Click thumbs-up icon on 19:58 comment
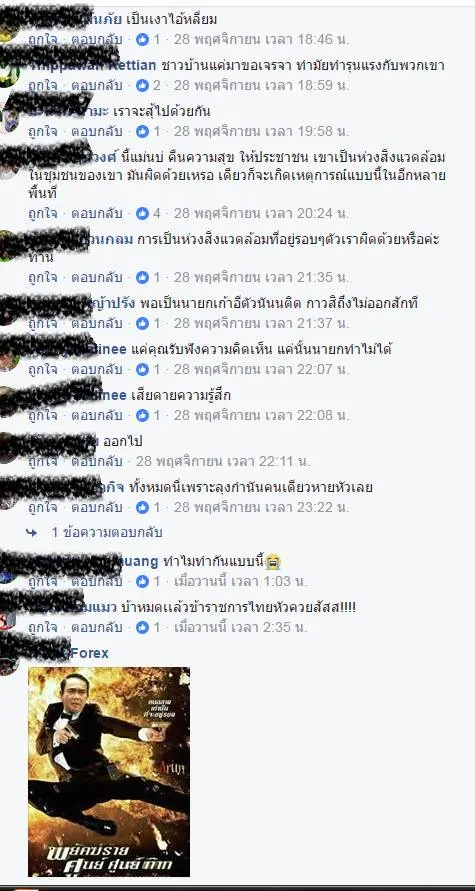The height and width of the screenshot is (891, 475). click(x=142, y=131)
